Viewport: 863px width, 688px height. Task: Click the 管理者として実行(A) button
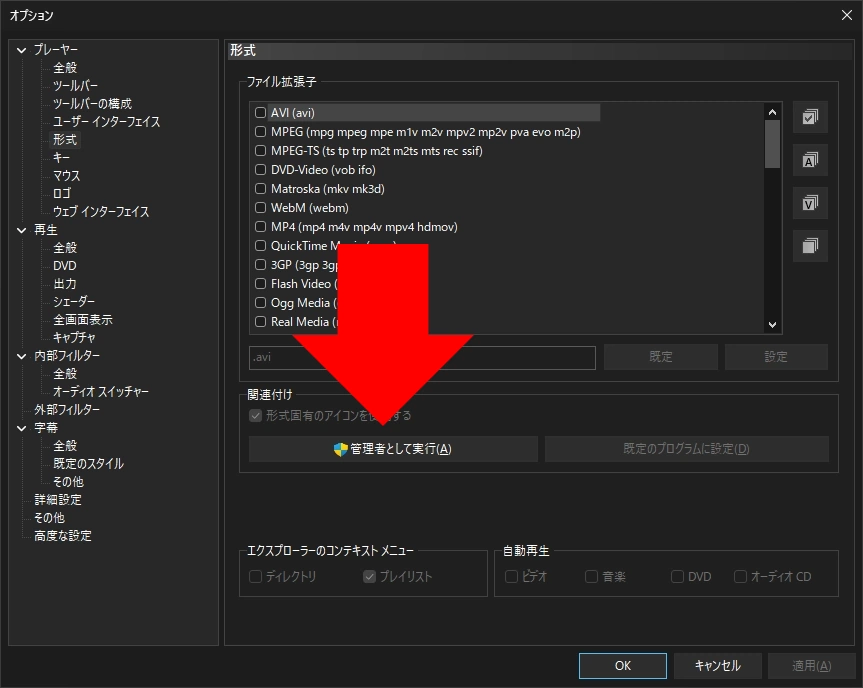(x=393, y=449)
